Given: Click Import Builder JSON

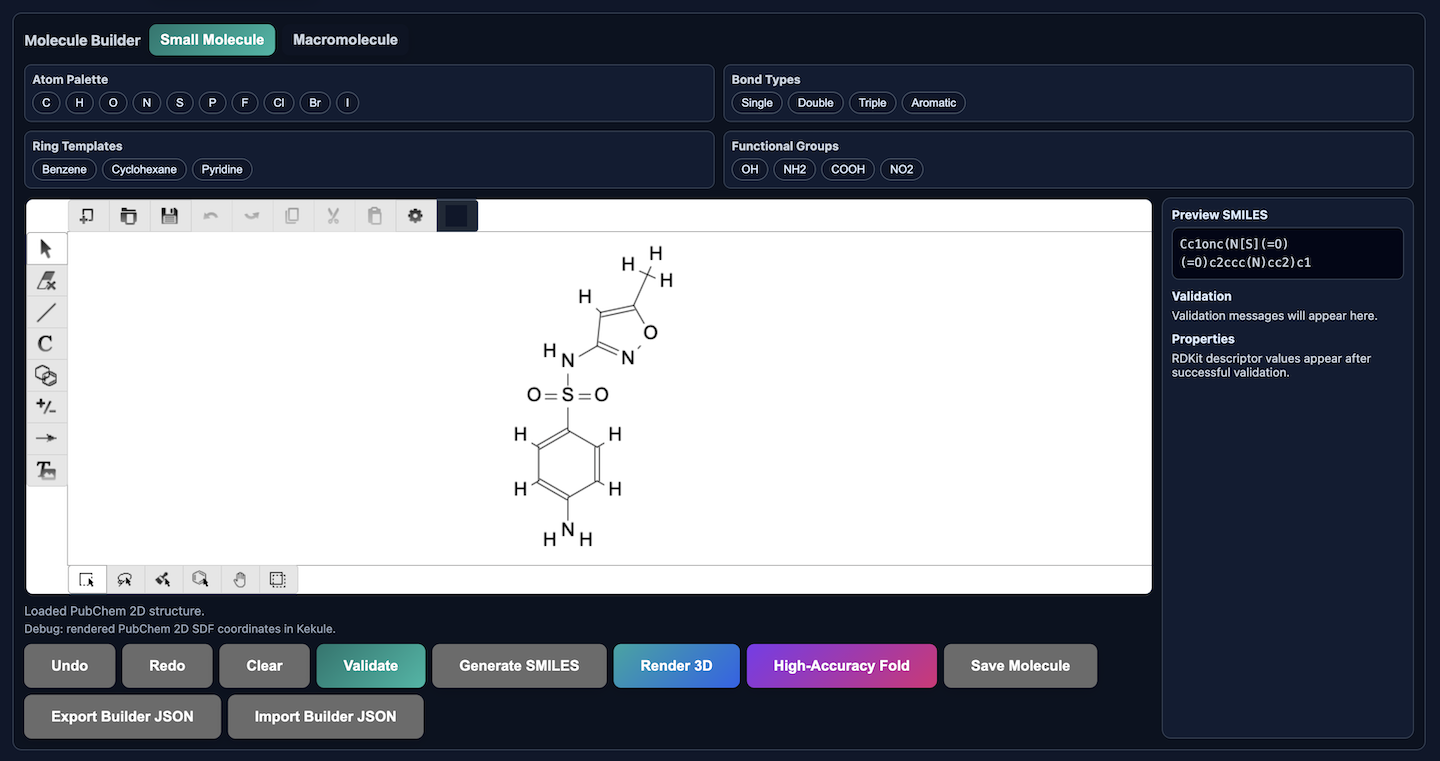Looking at the screenshot, I should point(326,717).
